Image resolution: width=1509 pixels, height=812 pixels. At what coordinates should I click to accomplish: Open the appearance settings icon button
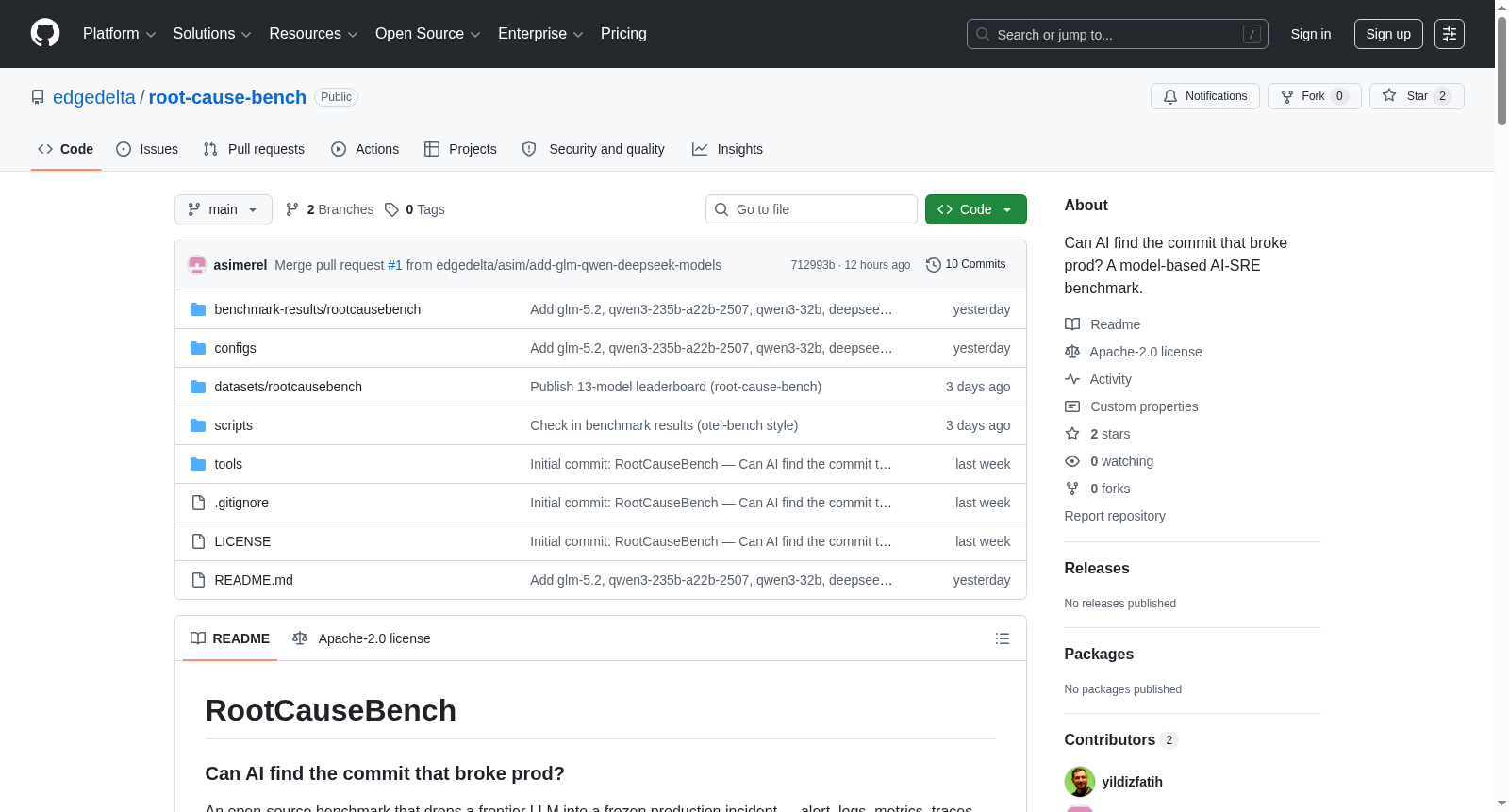(1450, 34)
